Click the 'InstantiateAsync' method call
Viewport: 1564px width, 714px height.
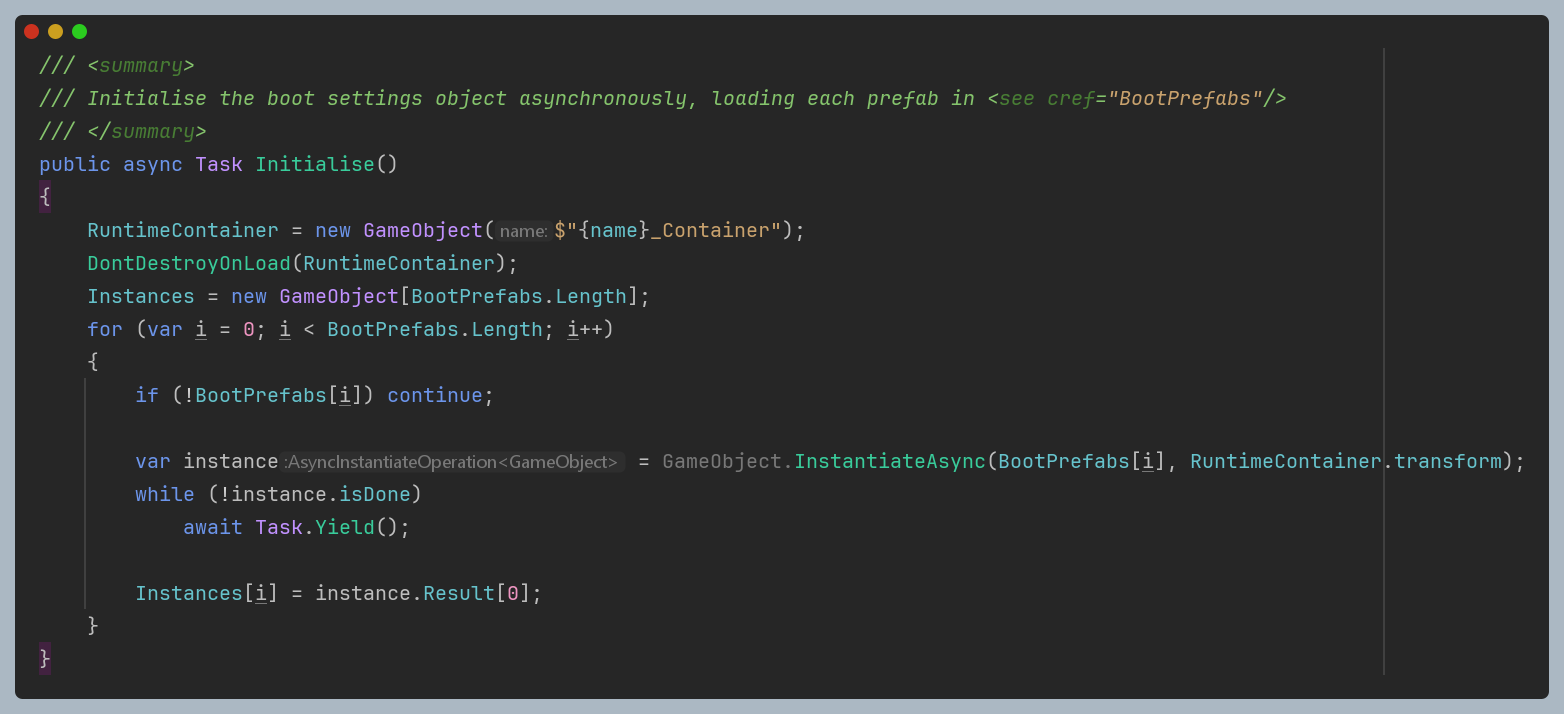click(x=890, y=461)
